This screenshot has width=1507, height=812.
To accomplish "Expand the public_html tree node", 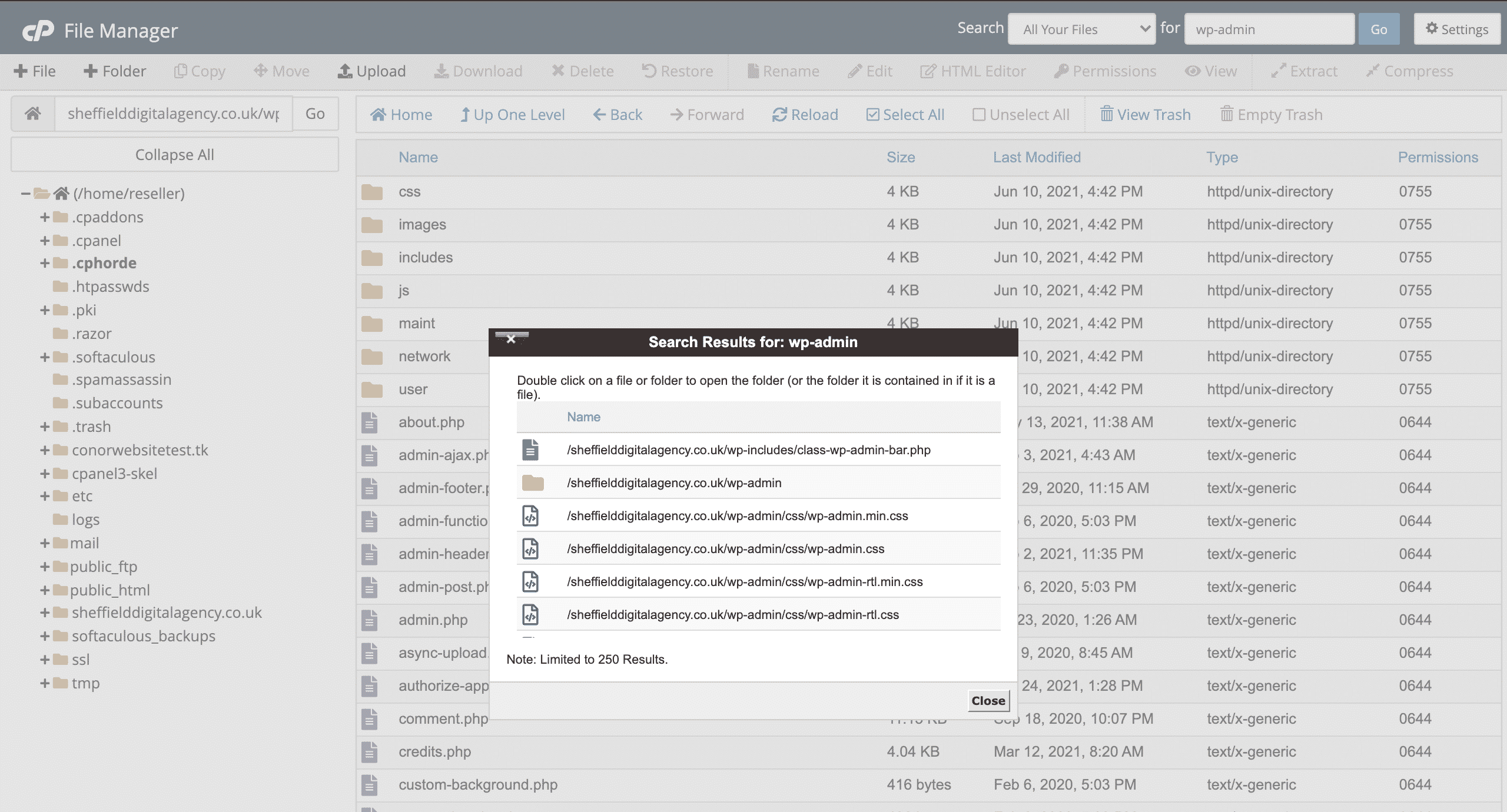I will point(45,590).
